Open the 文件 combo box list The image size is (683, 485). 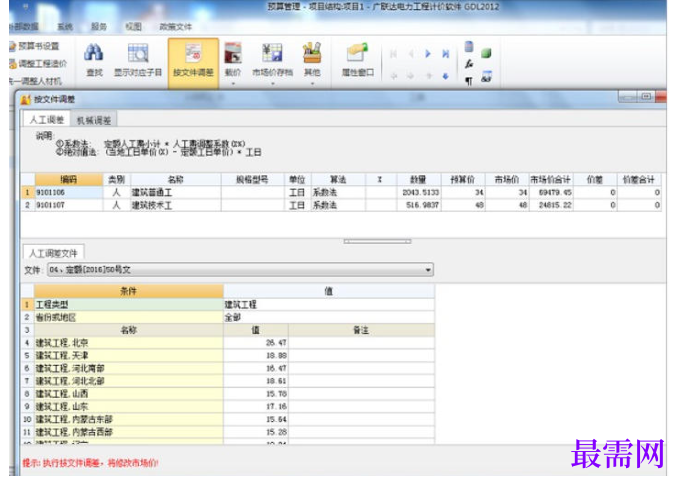pos(428,270)
